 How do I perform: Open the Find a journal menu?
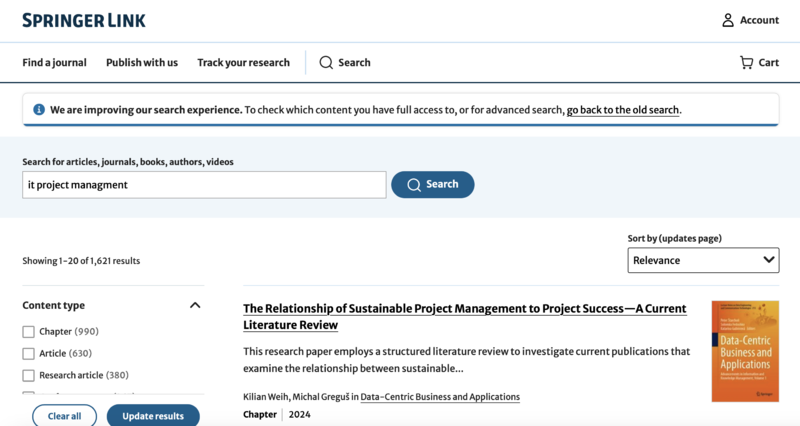click(54, 62)
